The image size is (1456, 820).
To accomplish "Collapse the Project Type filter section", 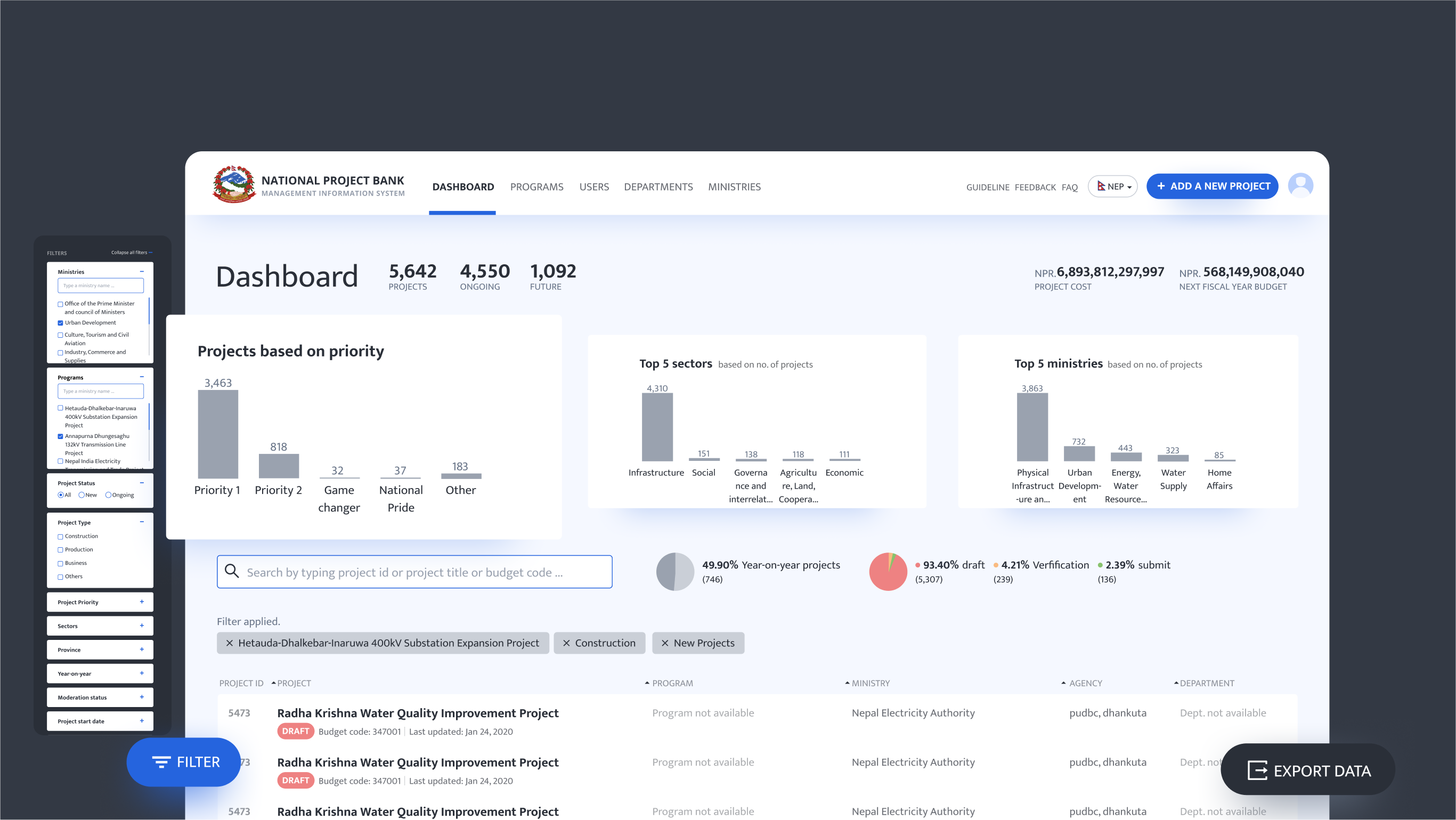I will 142,522.
